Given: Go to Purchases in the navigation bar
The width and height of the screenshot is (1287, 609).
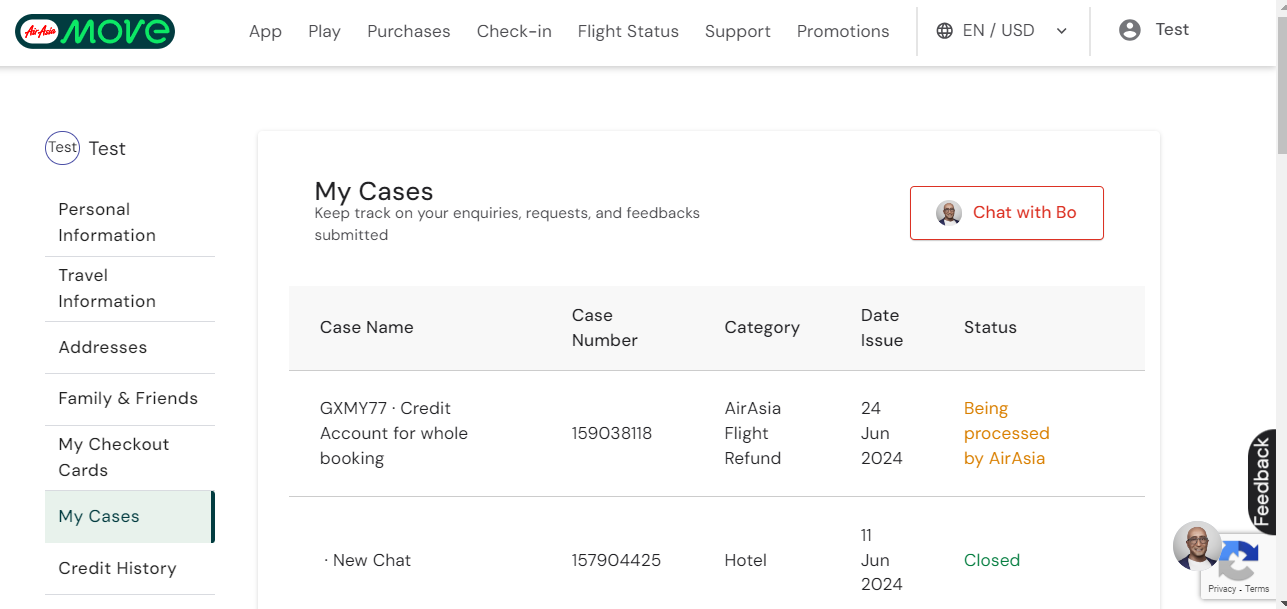Looking at the screenshot, I should point(408,31).
